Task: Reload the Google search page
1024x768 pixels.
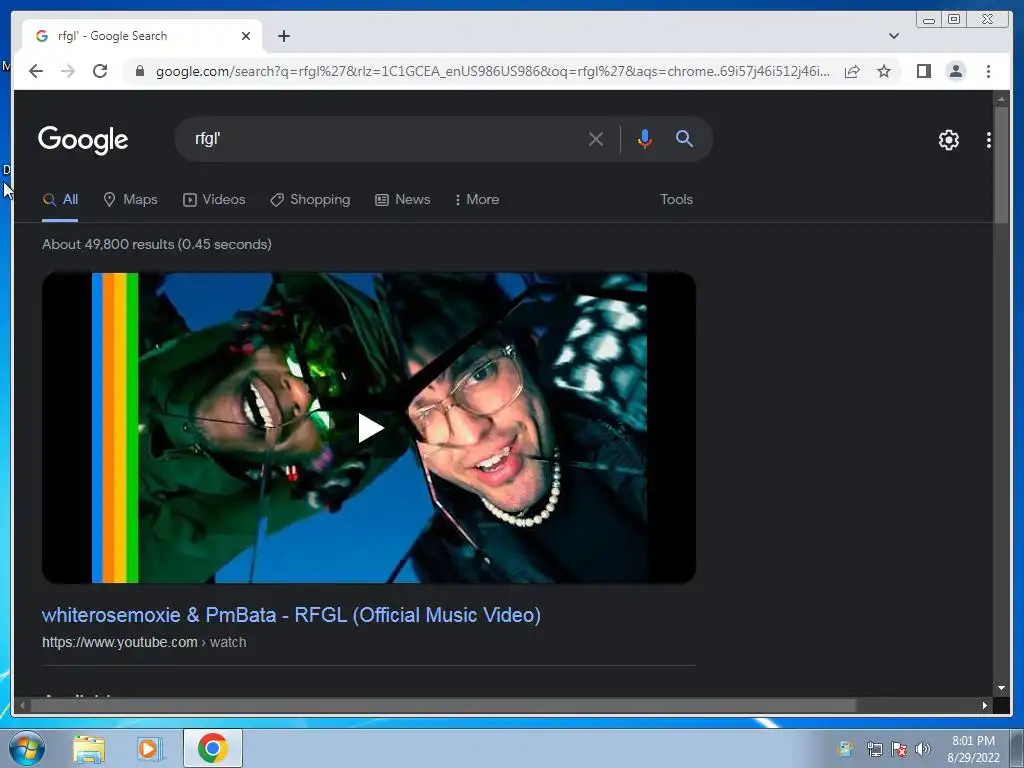Action: [100, 71]
